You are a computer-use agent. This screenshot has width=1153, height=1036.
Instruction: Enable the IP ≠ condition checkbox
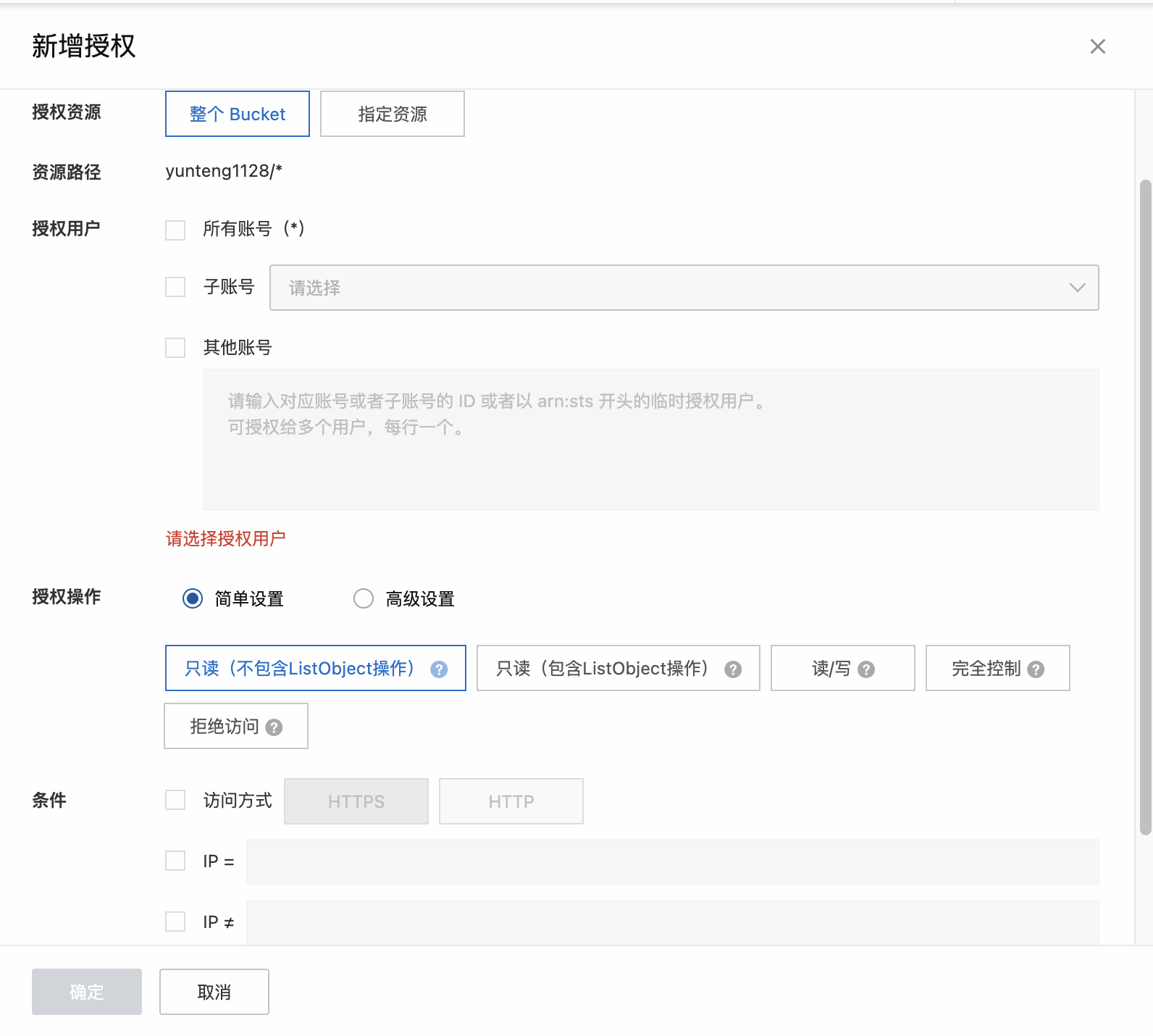coord(175,922)
